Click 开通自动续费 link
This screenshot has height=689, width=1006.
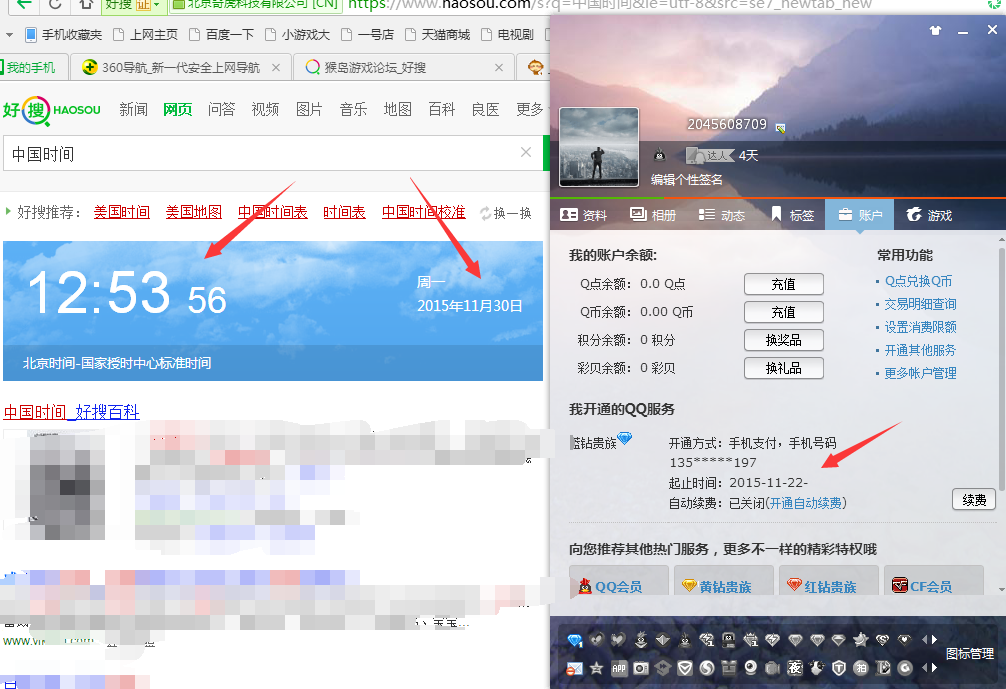(806, 504)
